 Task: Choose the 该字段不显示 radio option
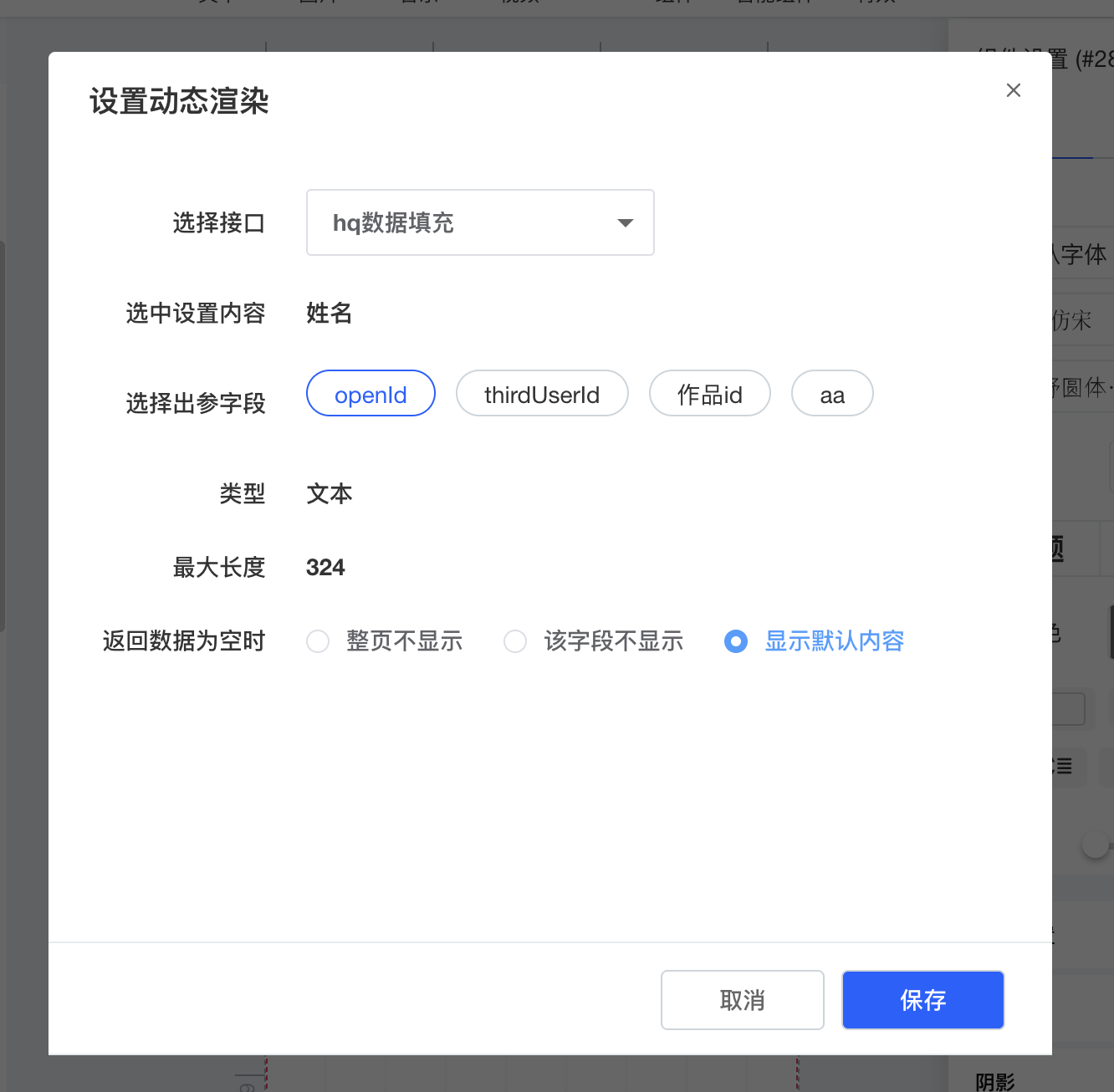click(x=515, y=641)
